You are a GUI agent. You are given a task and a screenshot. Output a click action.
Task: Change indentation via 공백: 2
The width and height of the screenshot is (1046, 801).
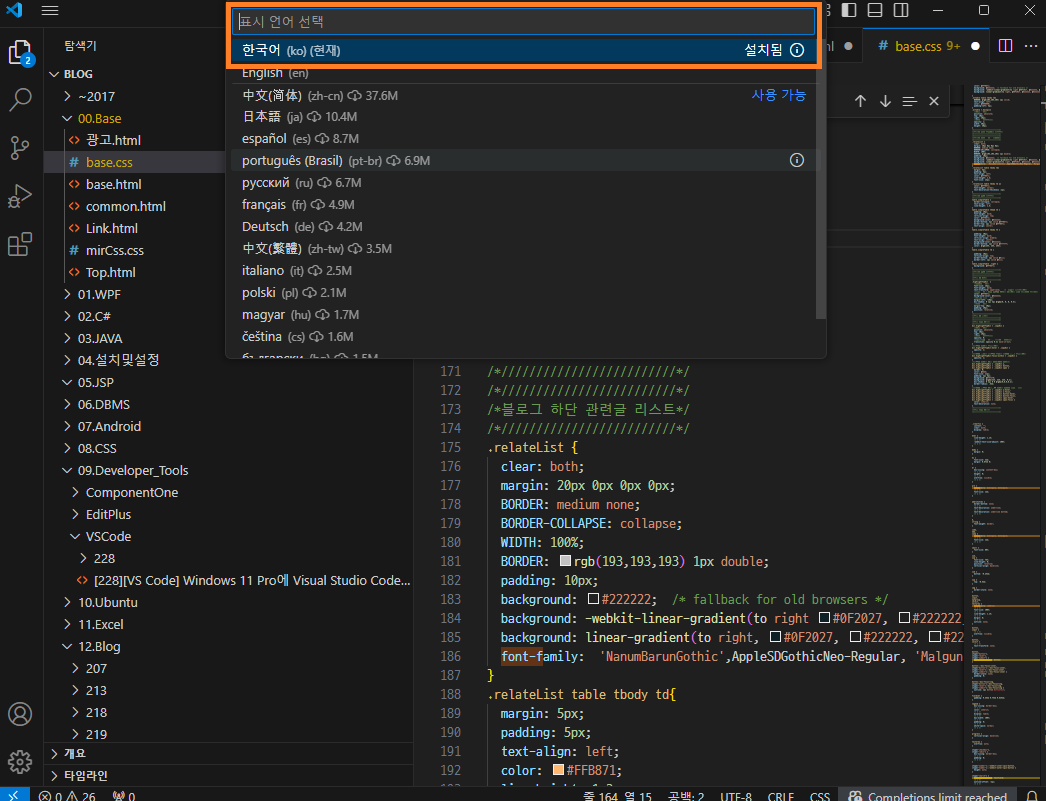click(x=686, y=796)
